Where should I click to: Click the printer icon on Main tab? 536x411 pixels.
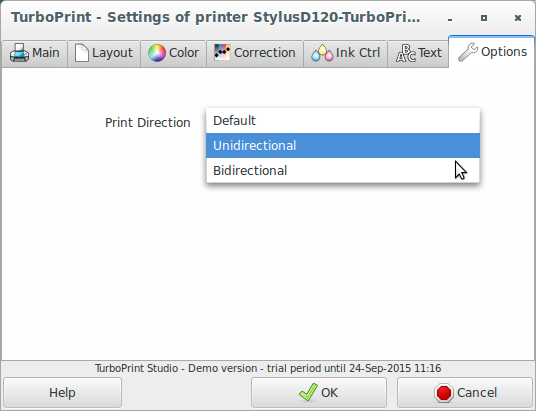(19, 53)
